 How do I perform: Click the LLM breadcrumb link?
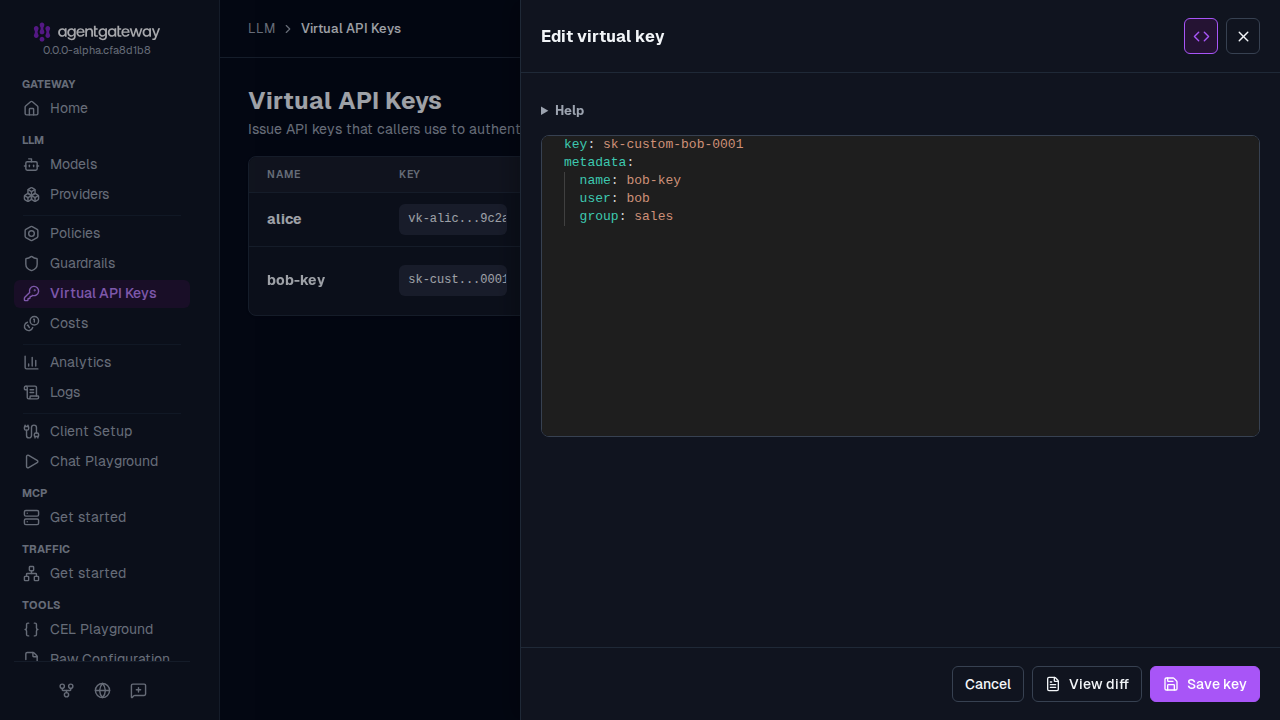click(x=261, y=28)
